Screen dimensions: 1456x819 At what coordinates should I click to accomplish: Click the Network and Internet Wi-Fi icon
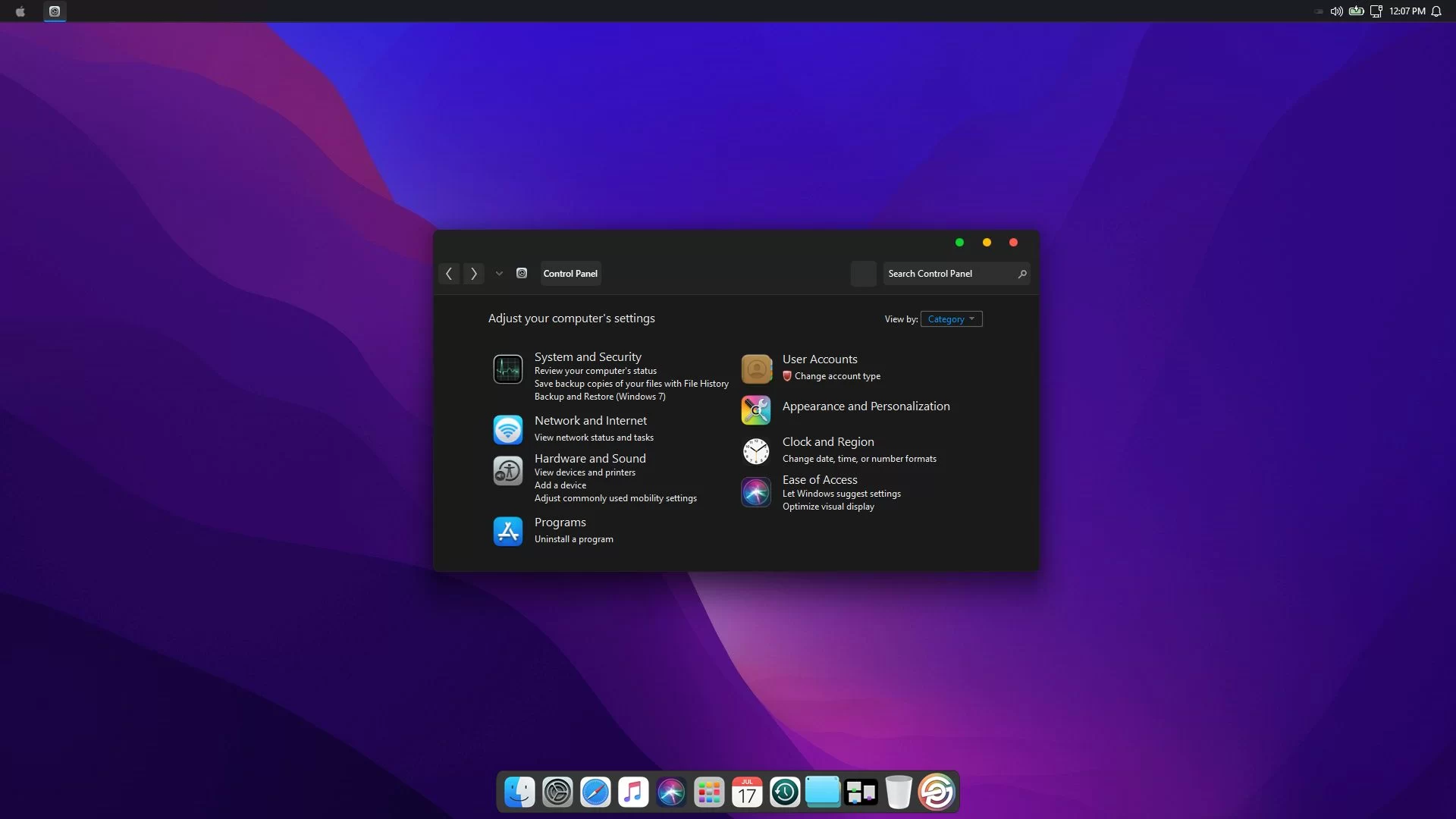(x=507, y=429)
